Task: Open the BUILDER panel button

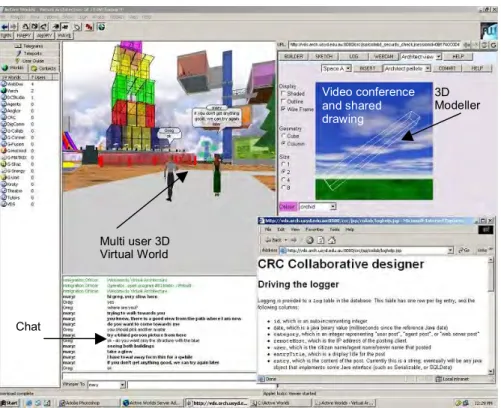Action: pos(293,57)
